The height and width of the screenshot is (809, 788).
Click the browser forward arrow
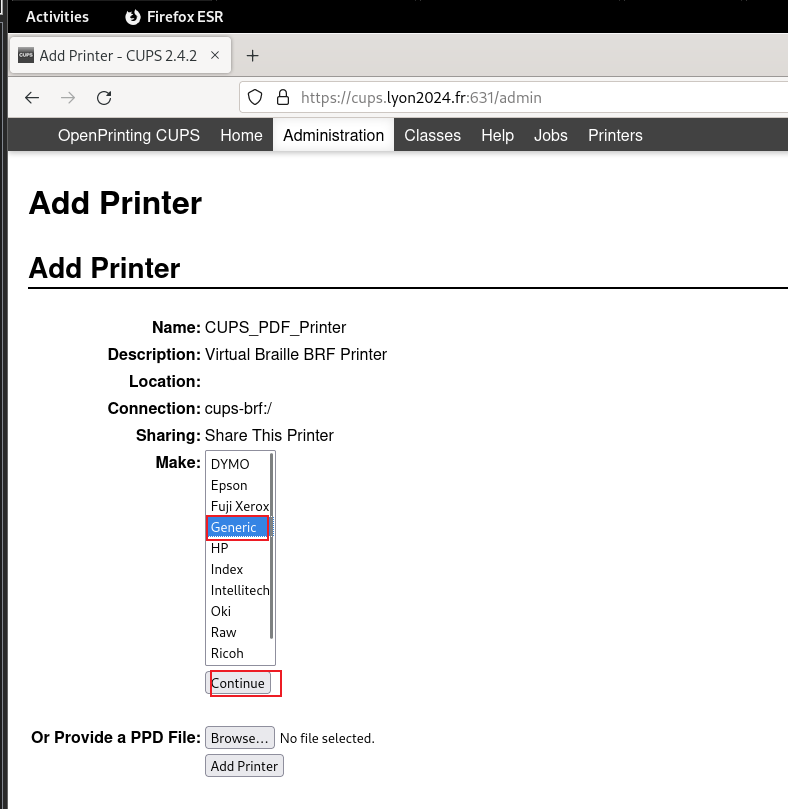tap(68, 98)
